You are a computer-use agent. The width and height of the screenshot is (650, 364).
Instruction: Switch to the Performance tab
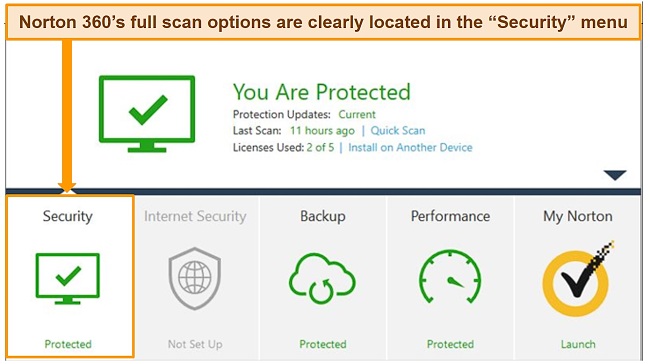point(450,216)
